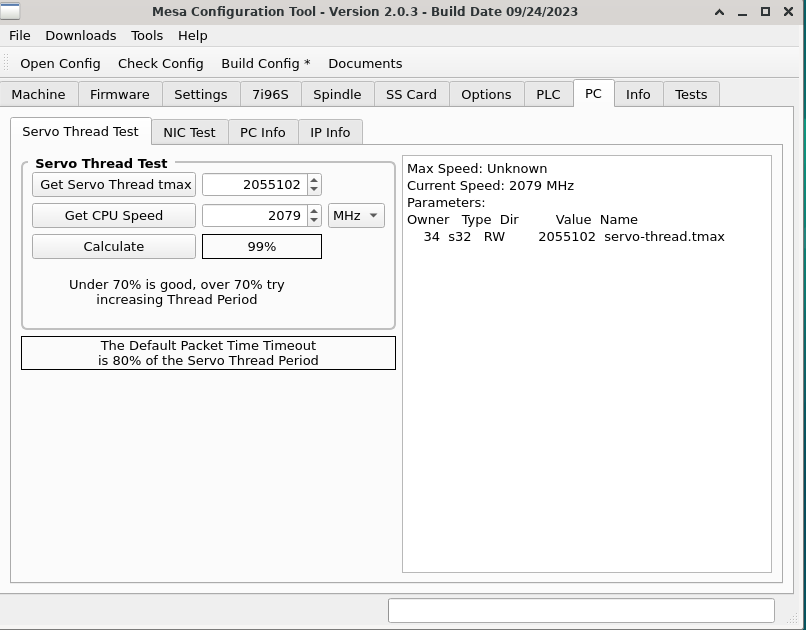The width and height of the screenshot is (806, 630).
Task: Open the File menu
Action: pos(20,35)
